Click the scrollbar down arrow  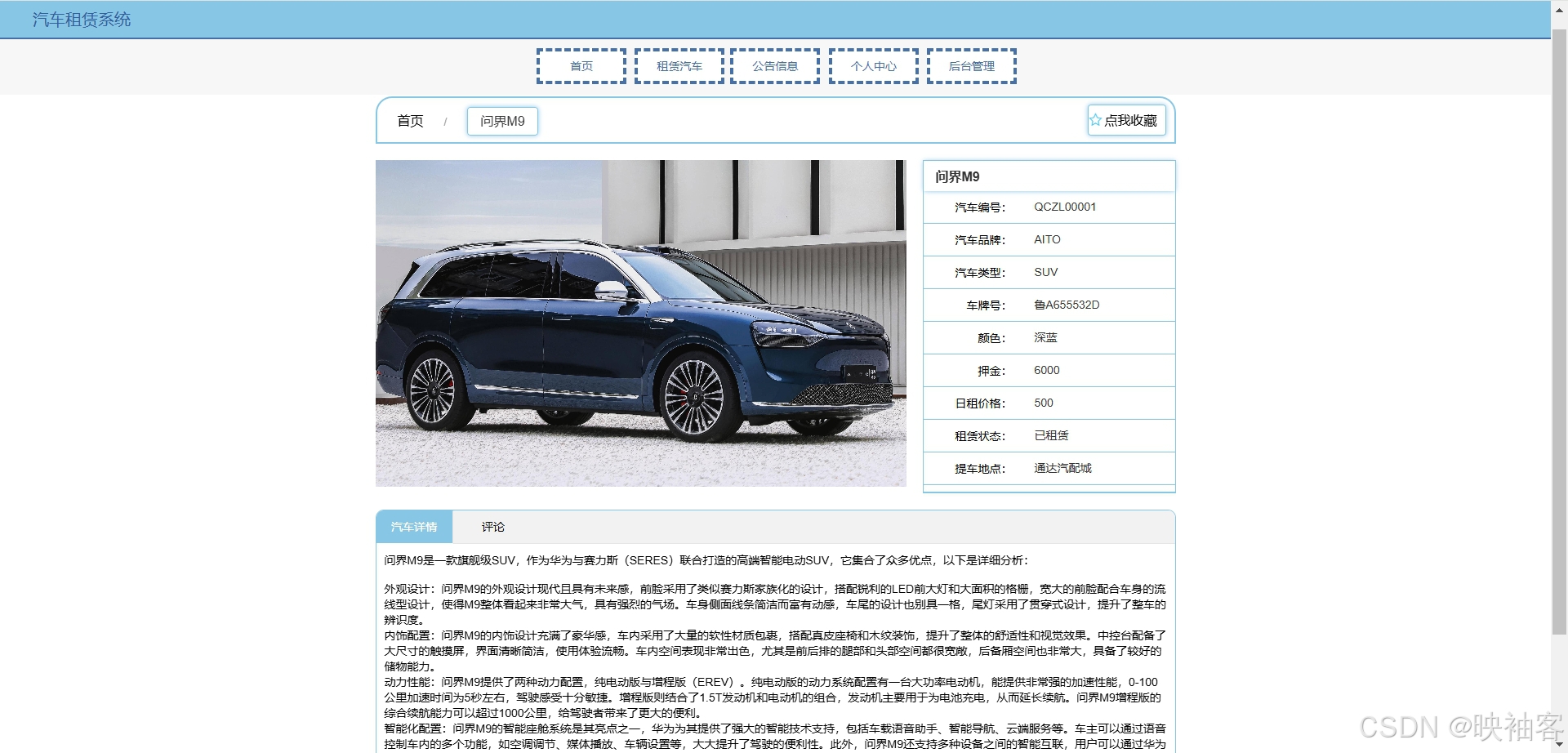tap(1559, 746)
